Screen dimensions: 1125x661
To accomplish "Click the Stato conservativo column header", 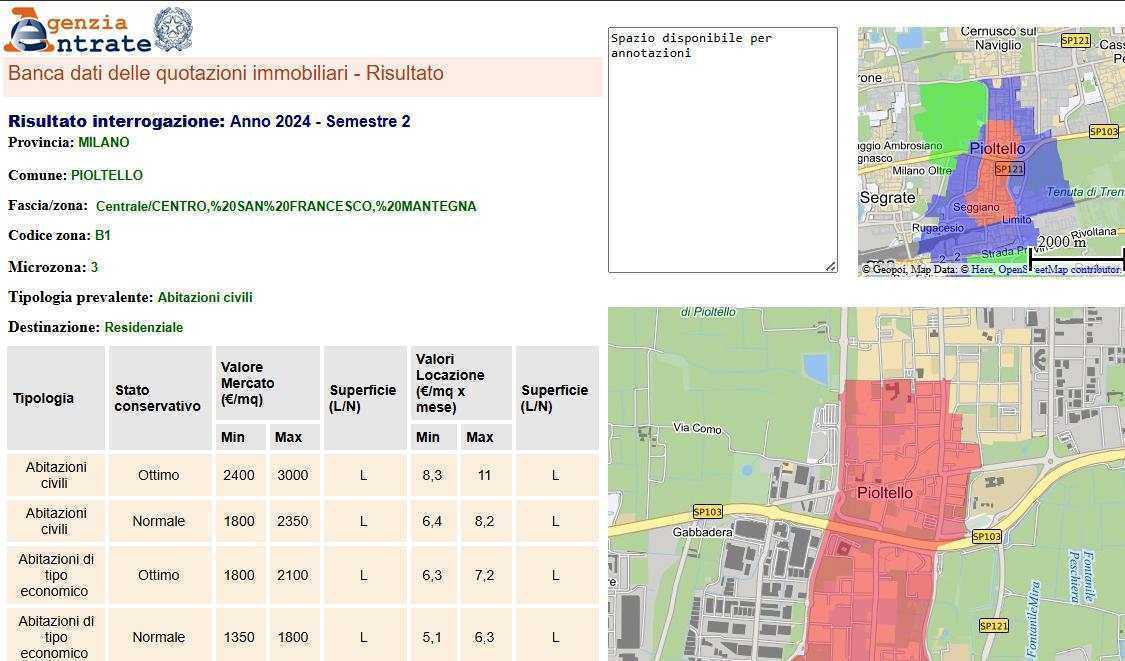I will [x=157, y=398].
